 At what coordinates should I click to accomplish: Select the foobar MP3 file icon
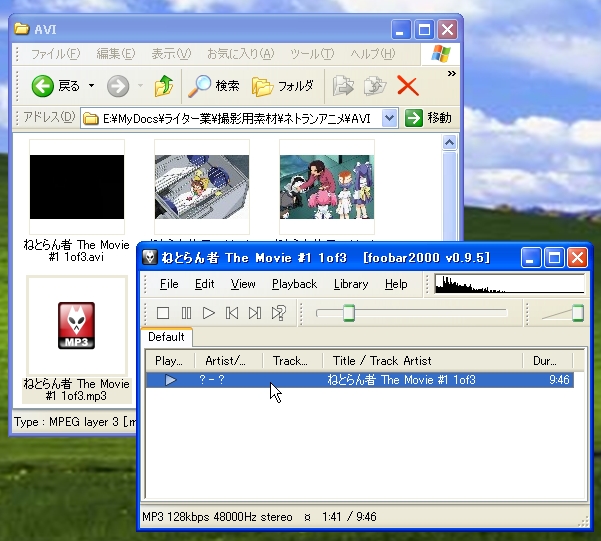point(76,326)
